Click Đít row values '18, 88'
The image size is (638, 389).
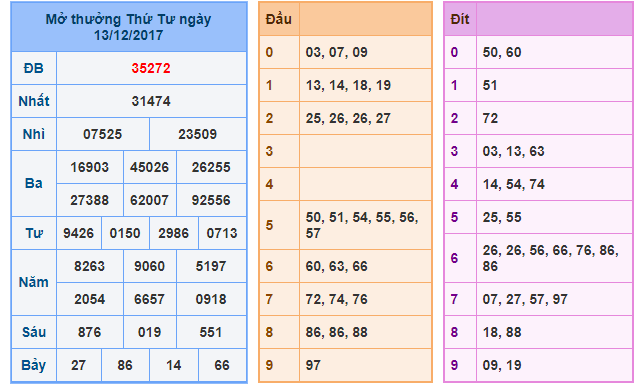[x=502, y=332]
